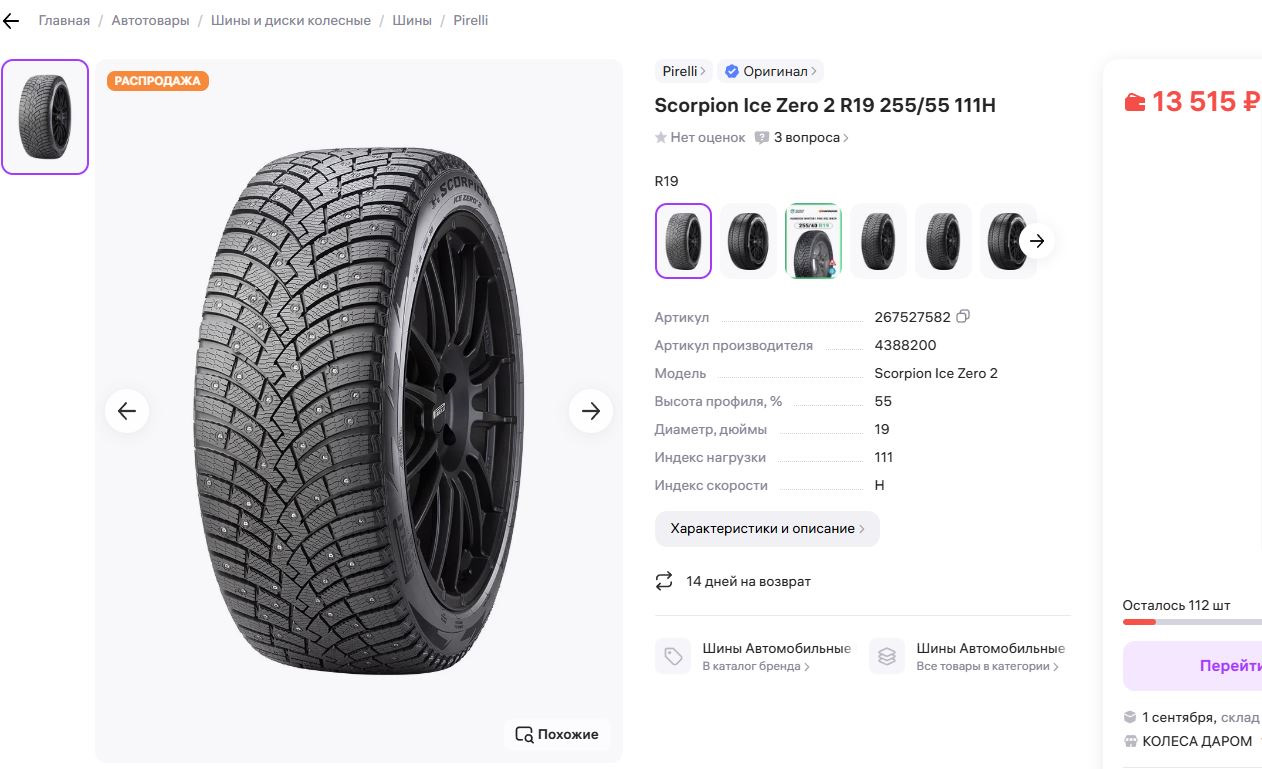Click the Перейти purple button
The width and height of the screenshot is (1262, 769).
pos(1230,666)
